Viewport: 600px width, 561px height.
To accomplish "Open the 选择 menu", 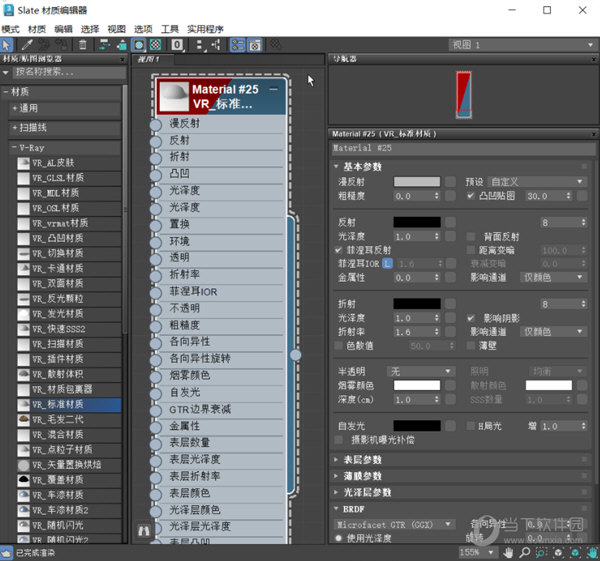I will (90, 29).
